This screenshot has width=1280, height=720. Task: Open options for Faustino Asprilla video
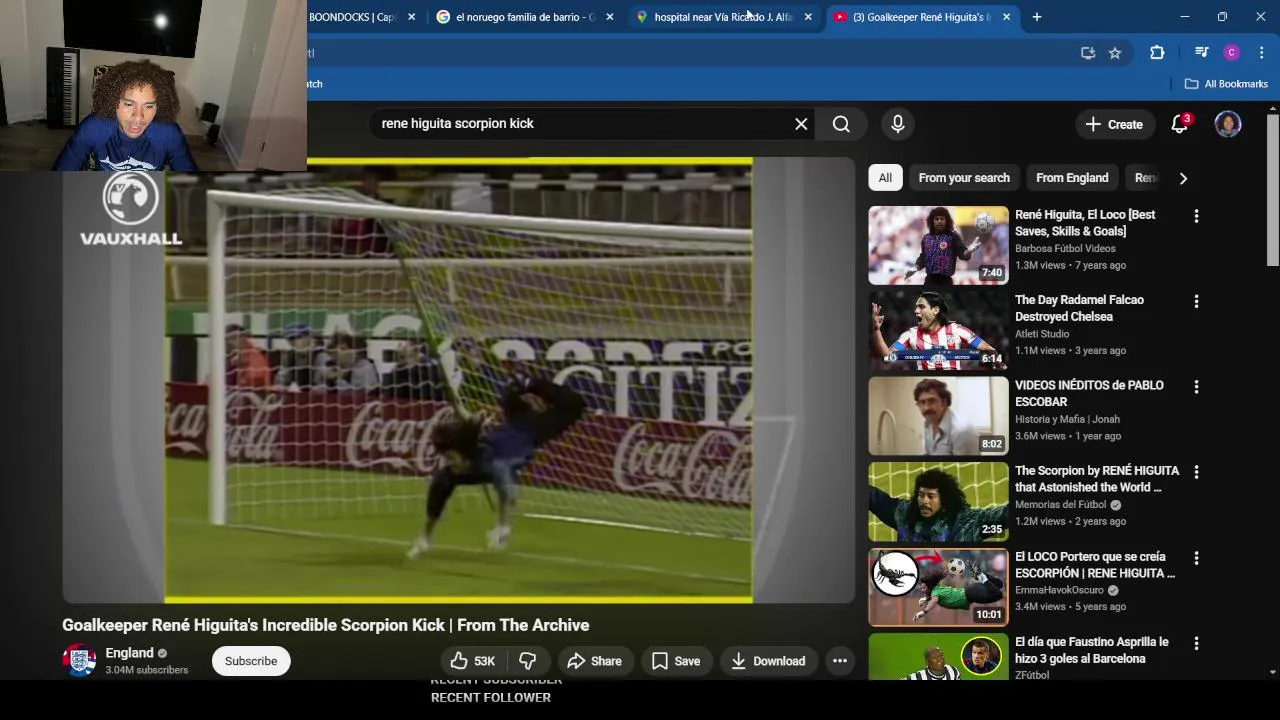click(1196, 643)
